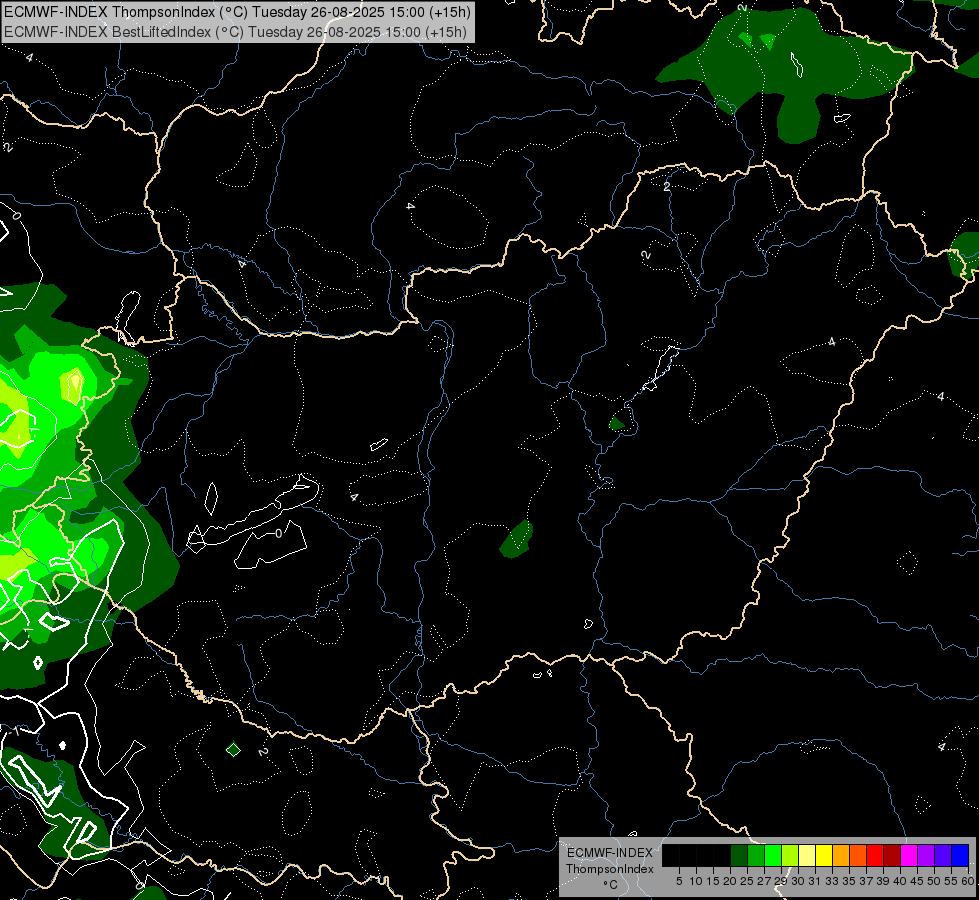Click the pure yellow 31-33 legend swatch
Screen dimensions: 979x900
pos(824,855)
